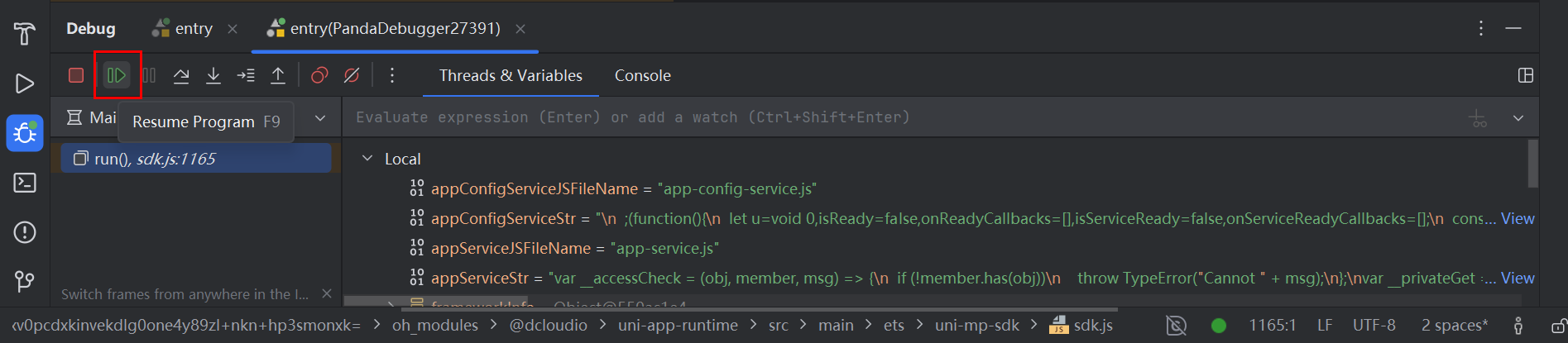Open the Build hammer tool in sidebar

25,34
